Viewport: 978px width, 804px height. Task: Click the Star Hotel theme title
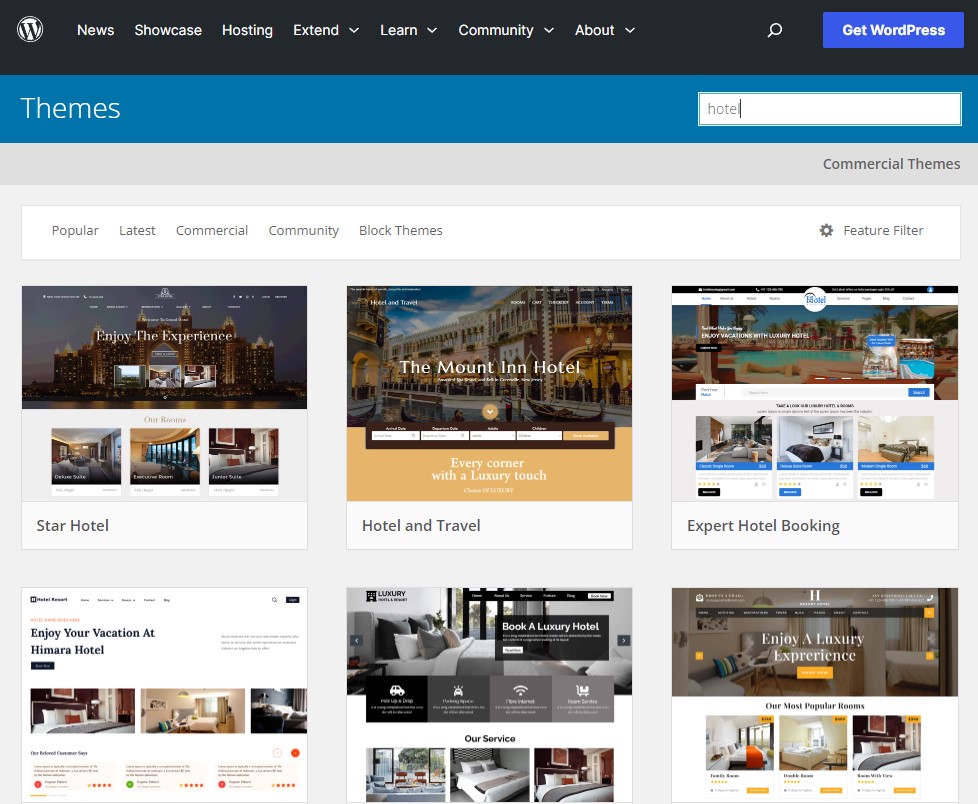point(72,525)
